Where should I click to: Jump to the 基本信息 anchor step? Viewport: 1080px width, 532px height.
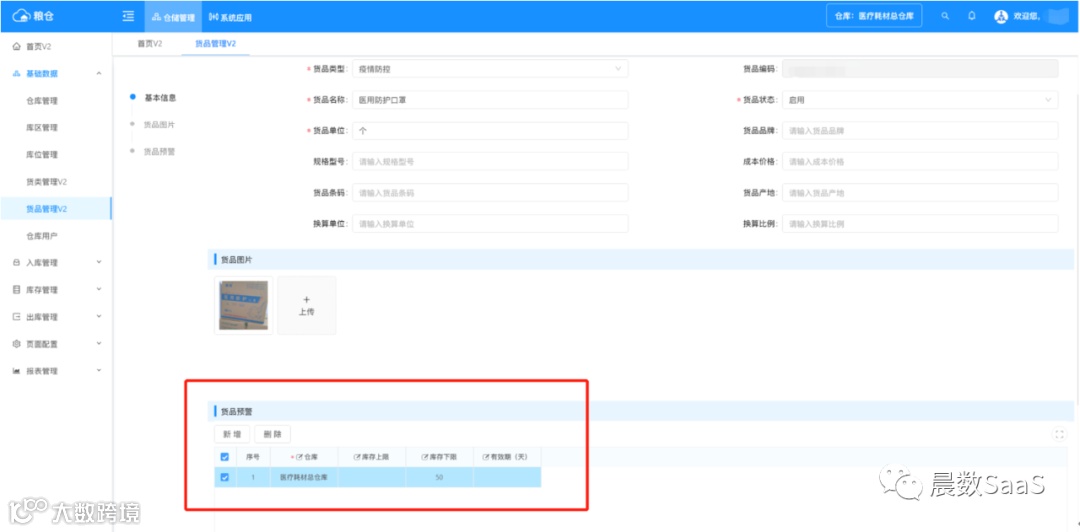[x=160, y=98]
